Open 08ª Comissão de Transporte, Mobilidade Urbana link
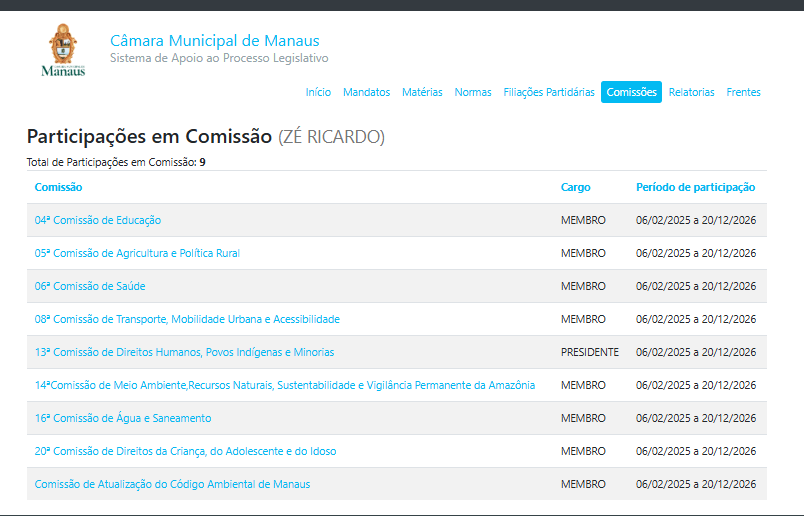 click(187, 319)
